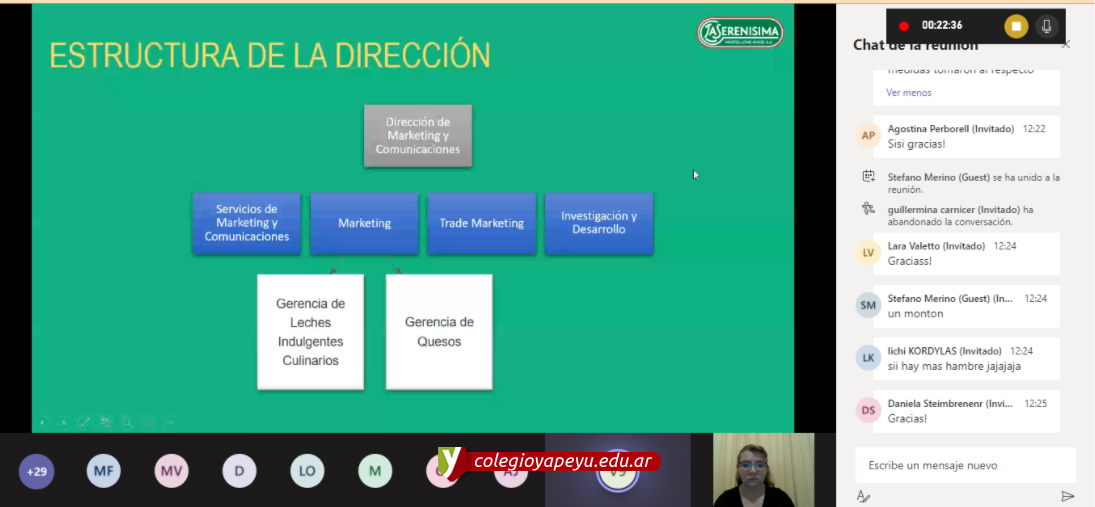This screenshot has width=1095, height=507.
Task: Click Lara Valetto's LV avatar
Action: (868, 253)
